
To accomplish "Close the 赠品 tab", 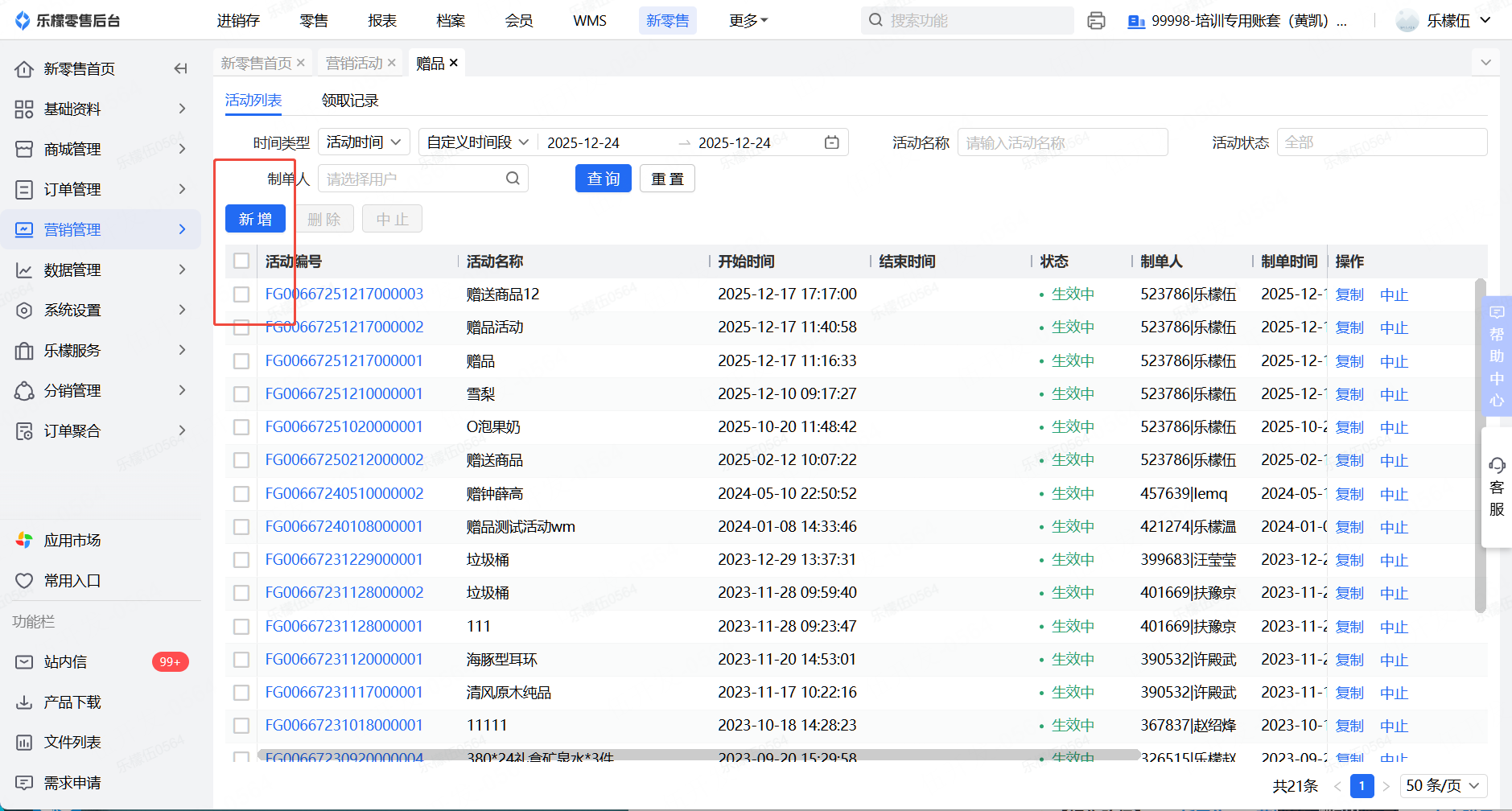I will pyautogui.click(x=454, y=63).
